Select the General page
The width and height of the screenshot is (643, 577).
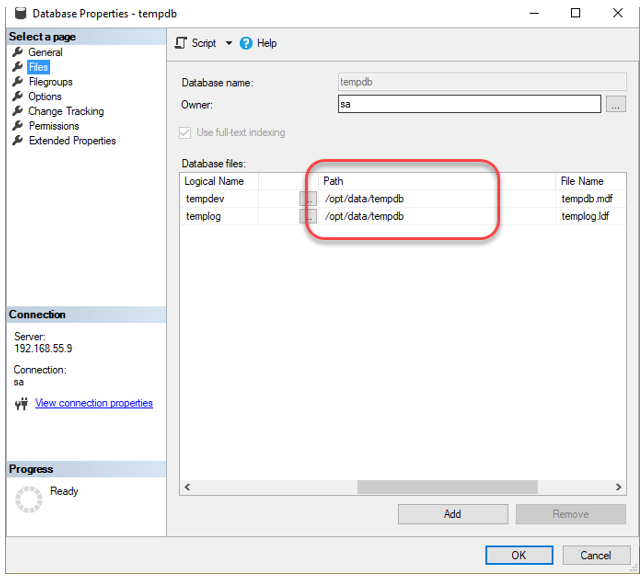pos(45,52)
